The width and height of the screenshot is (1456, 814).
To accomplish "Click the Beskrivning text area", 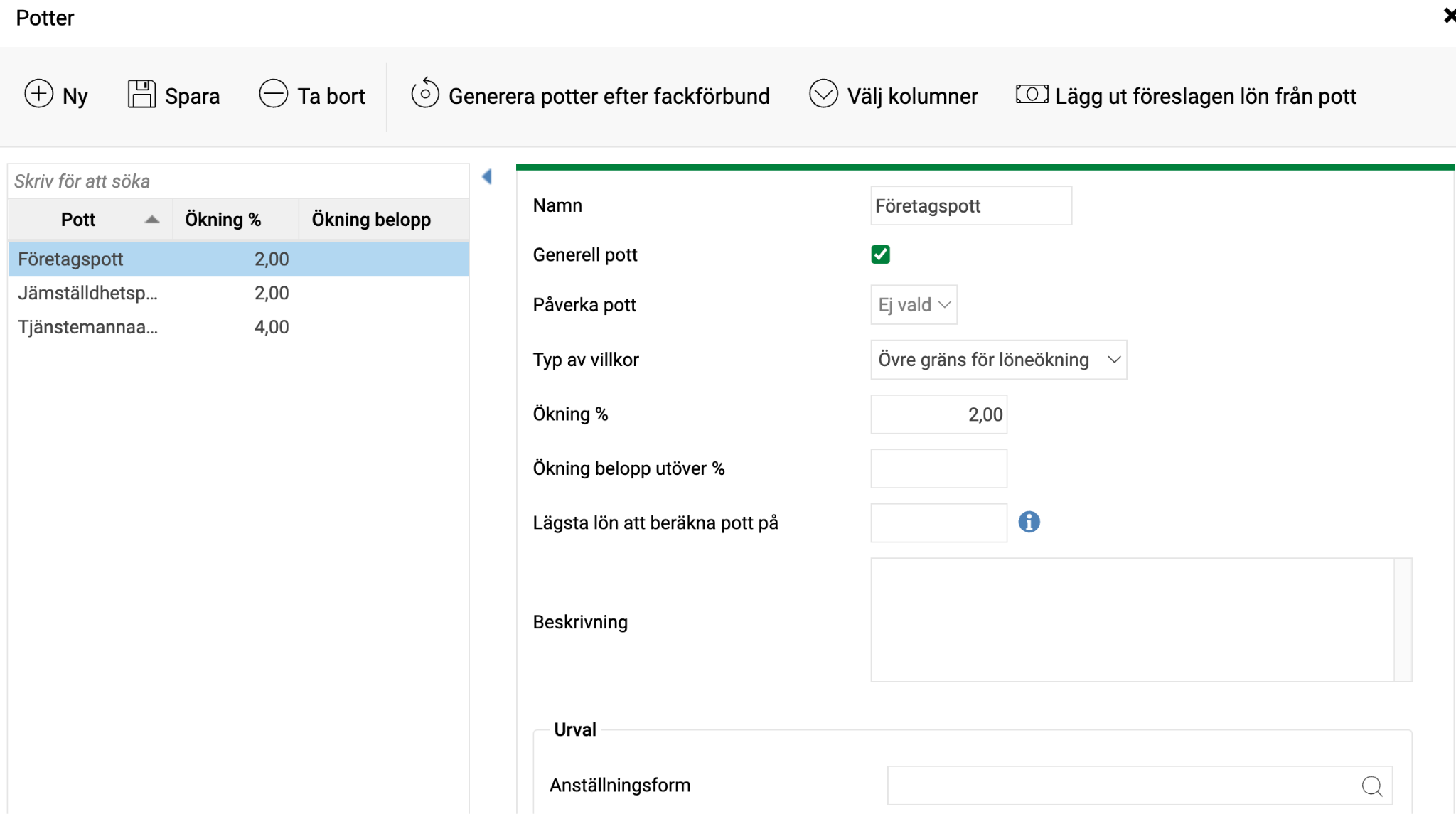I will coord(1132,620).
